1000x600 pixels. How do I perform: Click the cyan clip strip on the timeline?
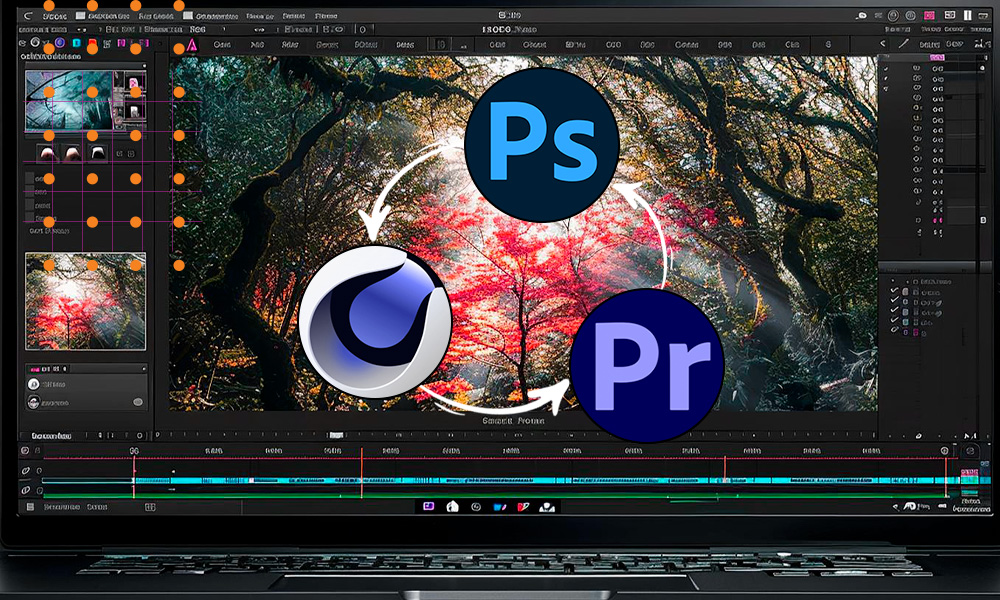(x=545, y=480)
